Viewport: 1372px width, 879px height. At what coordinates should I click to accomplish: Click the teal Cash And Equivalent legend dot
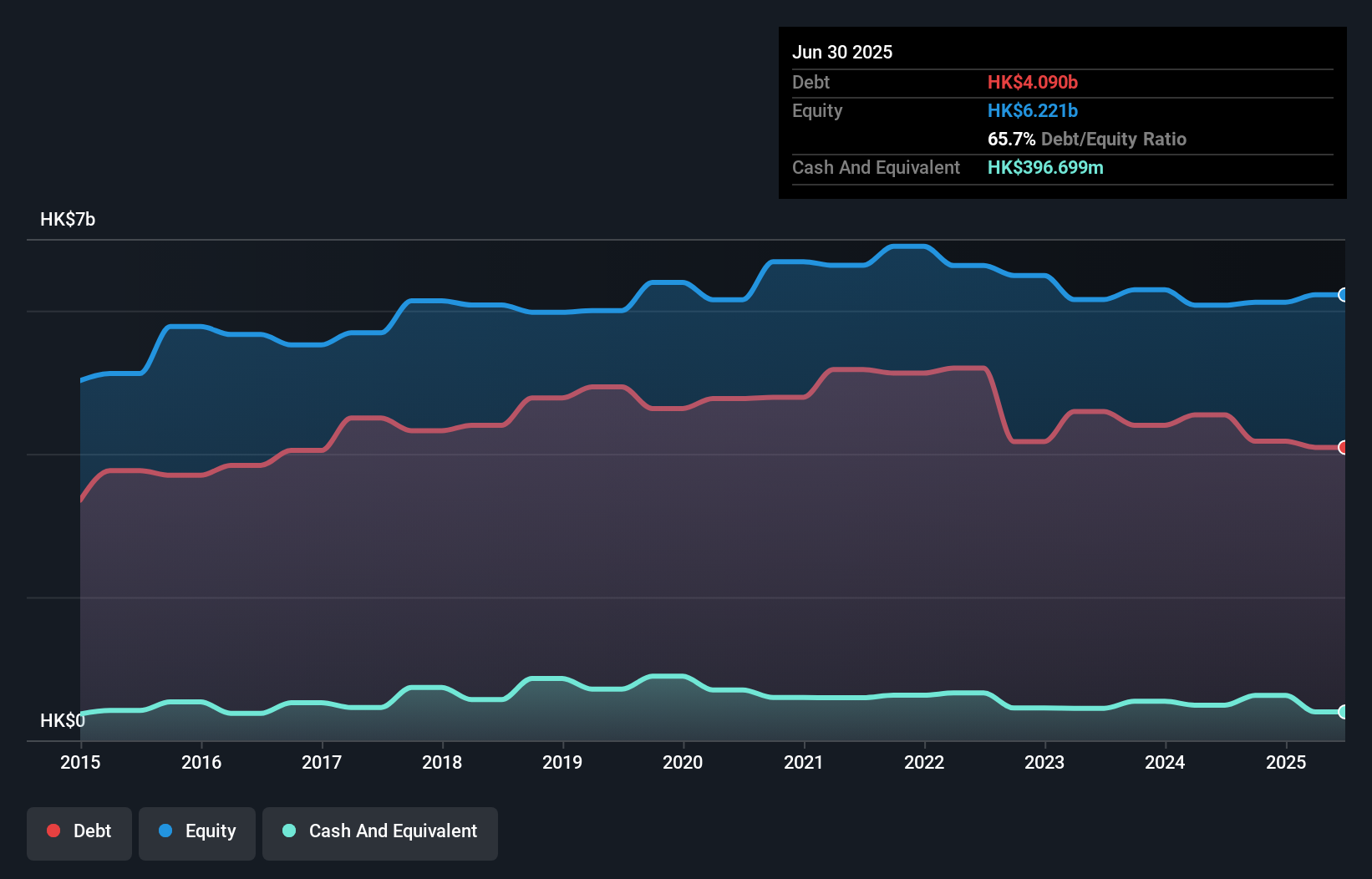[x=288, y=831]
